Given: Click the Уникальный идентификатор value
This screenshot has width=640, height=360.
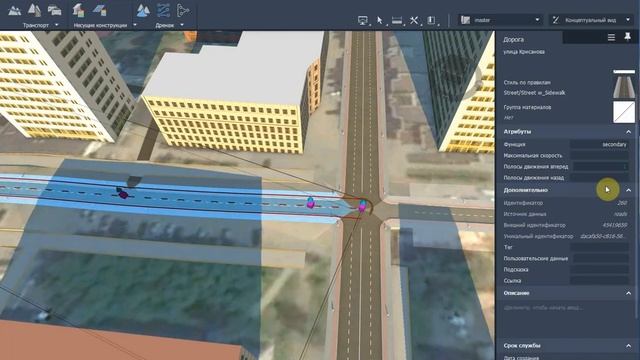Looking at the screenshot, I should point(603,236).
